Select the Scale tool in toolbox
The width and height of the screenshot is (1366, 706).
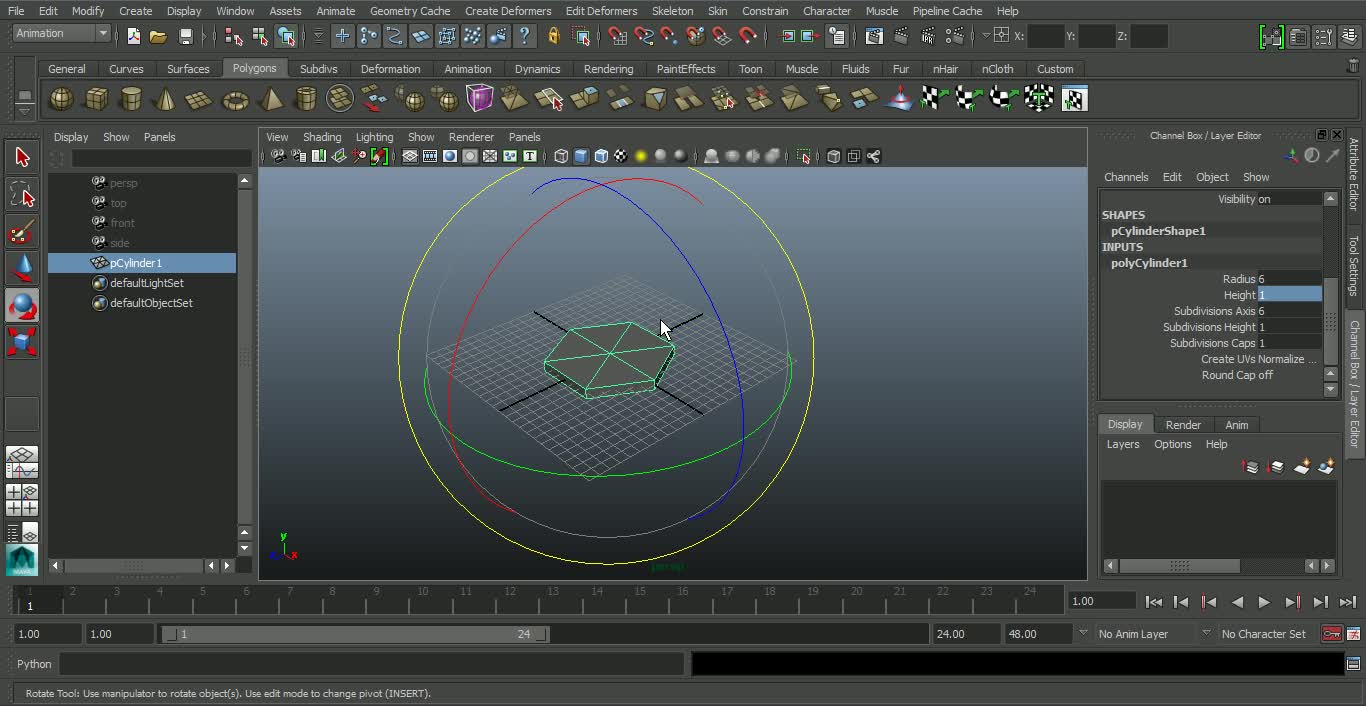click(x=22, y=343)
